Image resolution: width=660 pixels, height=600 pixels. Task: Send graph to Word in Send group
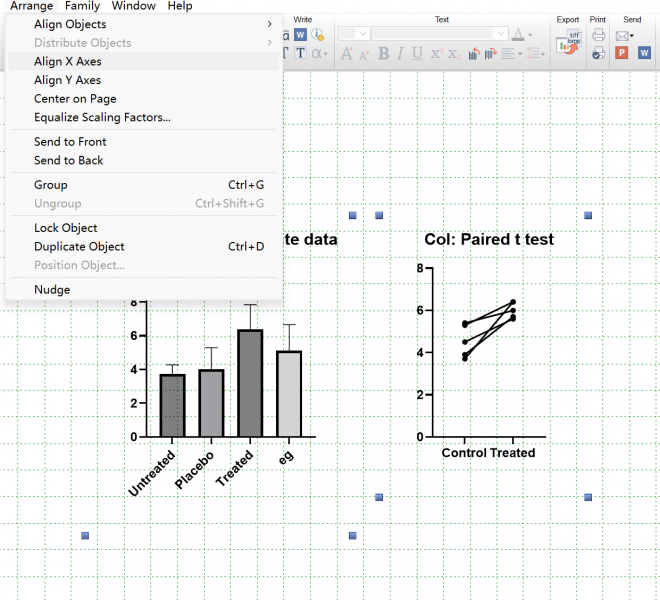click(x=644, y=53)
